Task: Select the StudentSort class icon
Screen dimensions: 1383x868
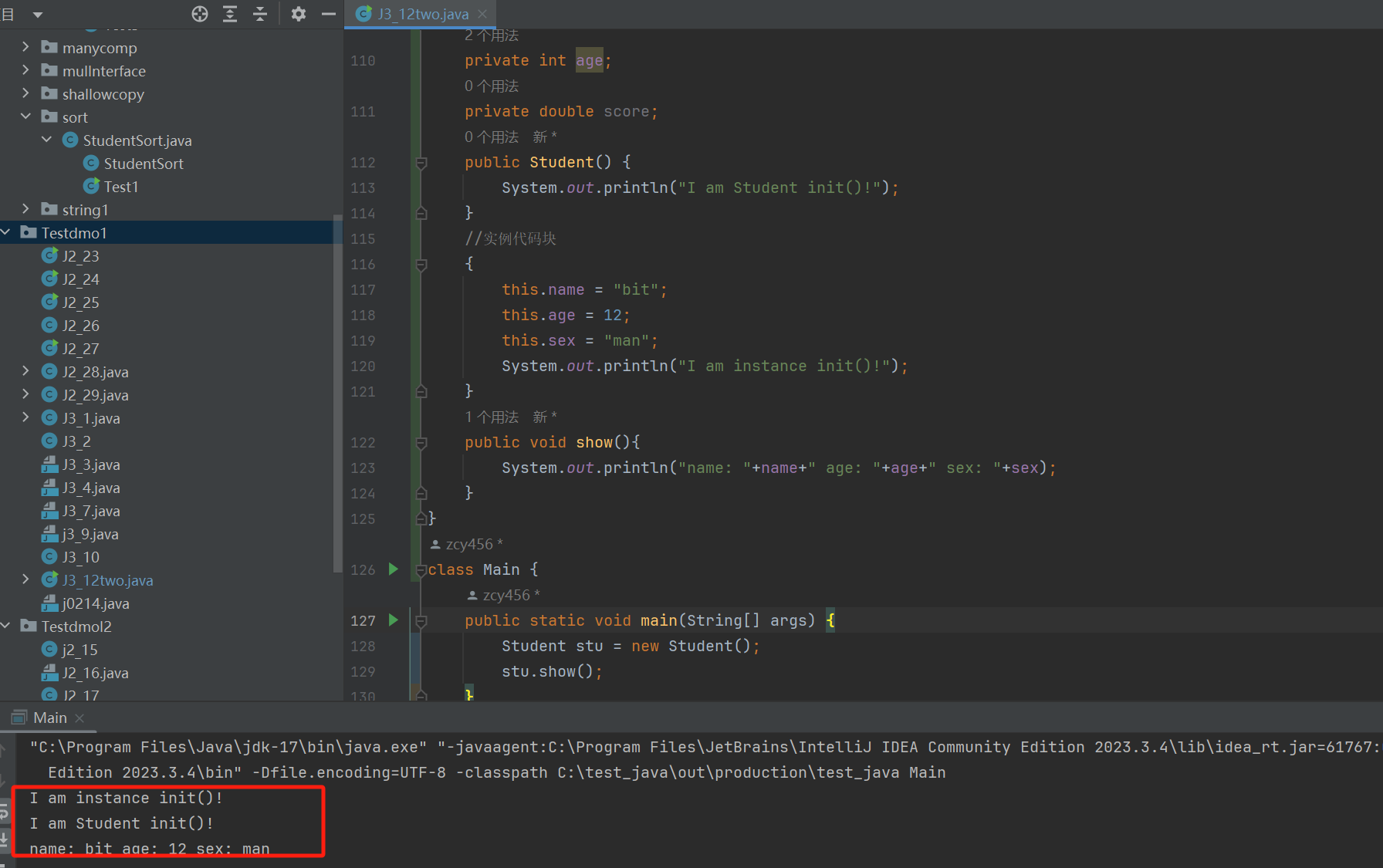Action: (91, 163)
